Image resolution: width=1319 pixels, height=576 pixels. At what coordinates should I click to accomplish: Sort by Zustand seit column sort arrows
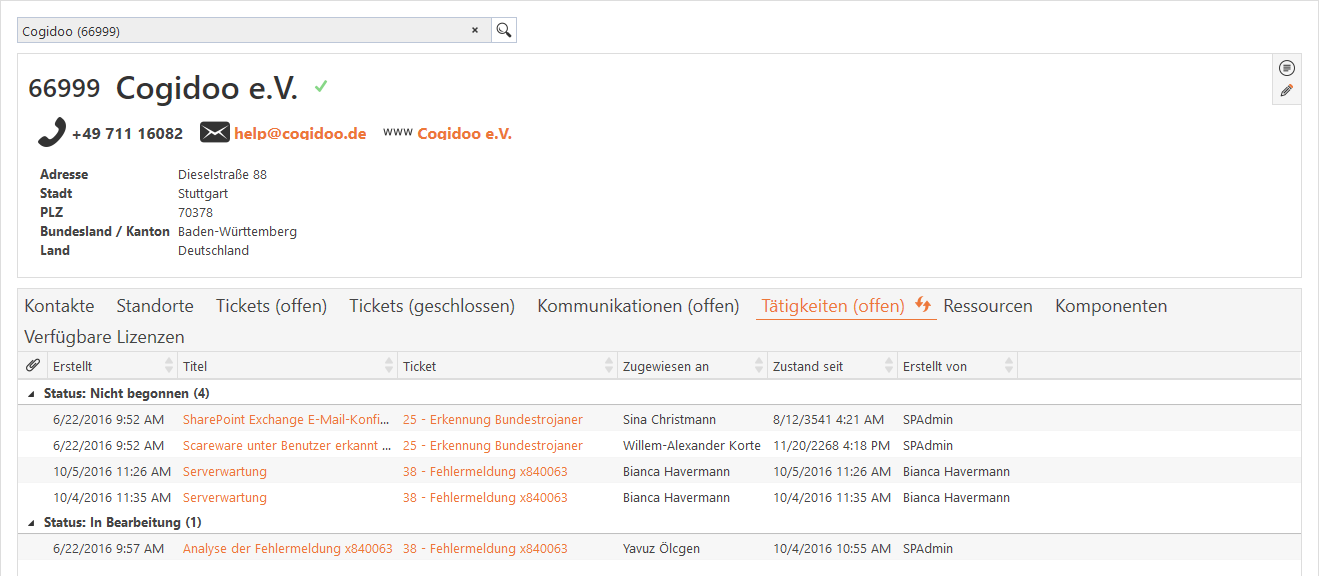coord(889,366)
